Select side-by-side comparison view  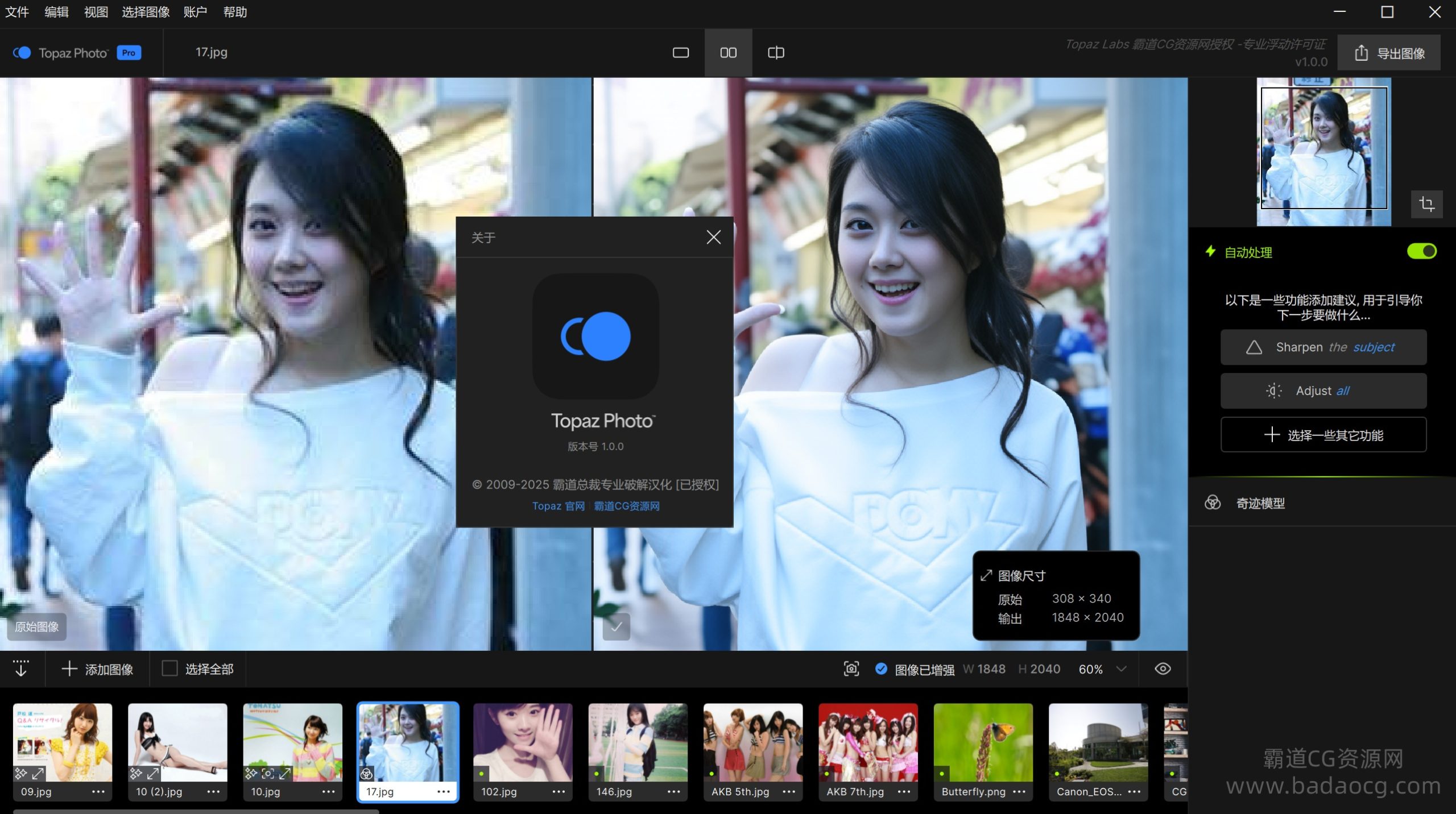coord(728,53)
